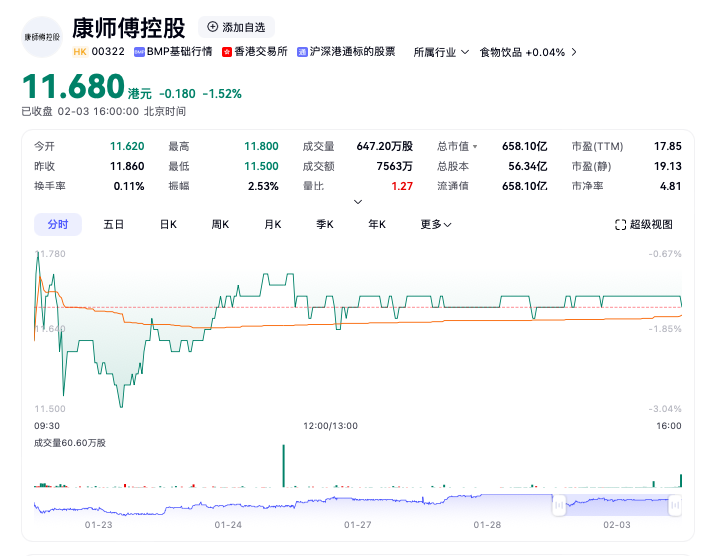Switch to the 季K chart tab
Screen dimensions: 703x556
pos(325,225)
